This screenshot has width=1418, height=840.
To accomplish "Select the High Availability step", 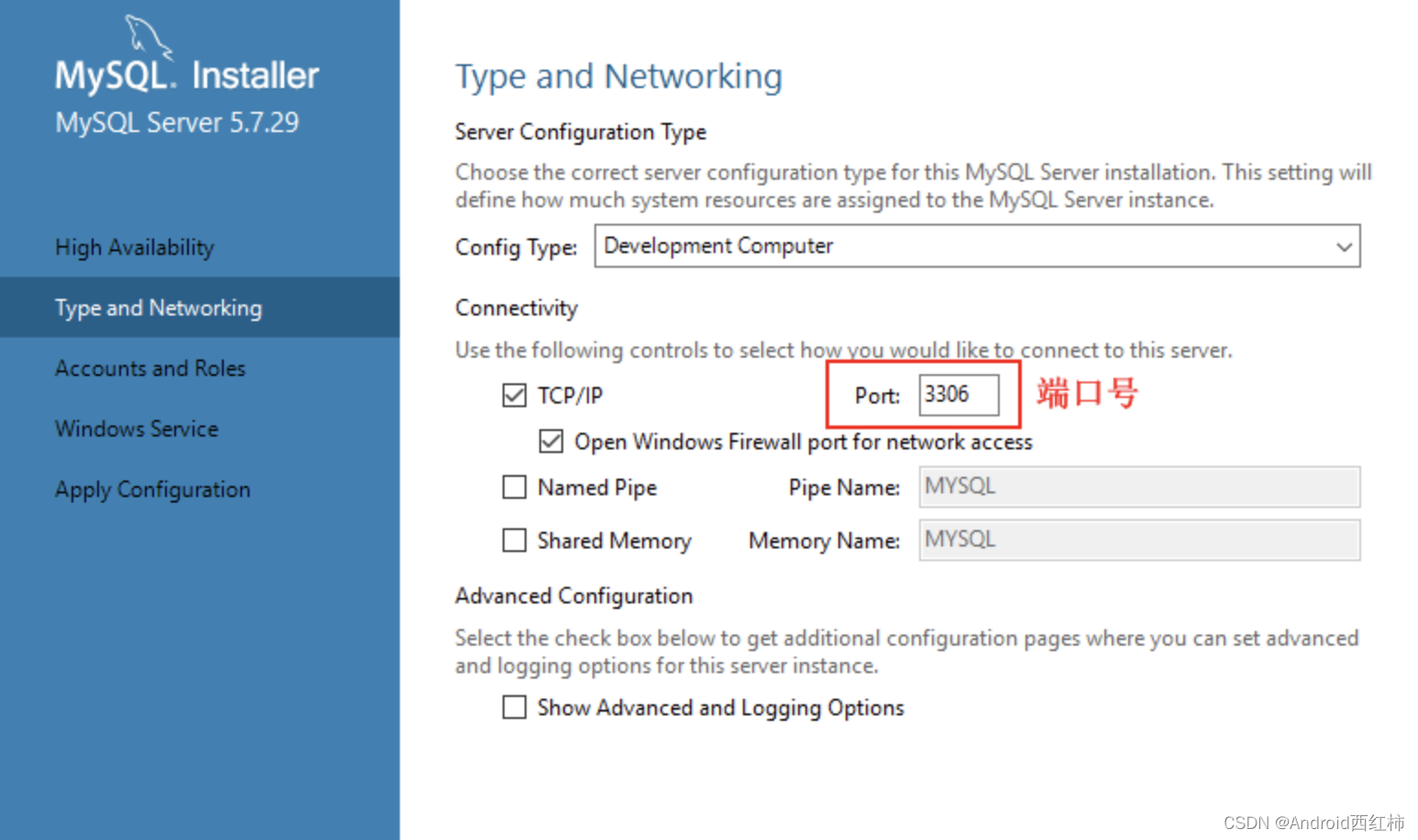I will click(x=134, y=247).
